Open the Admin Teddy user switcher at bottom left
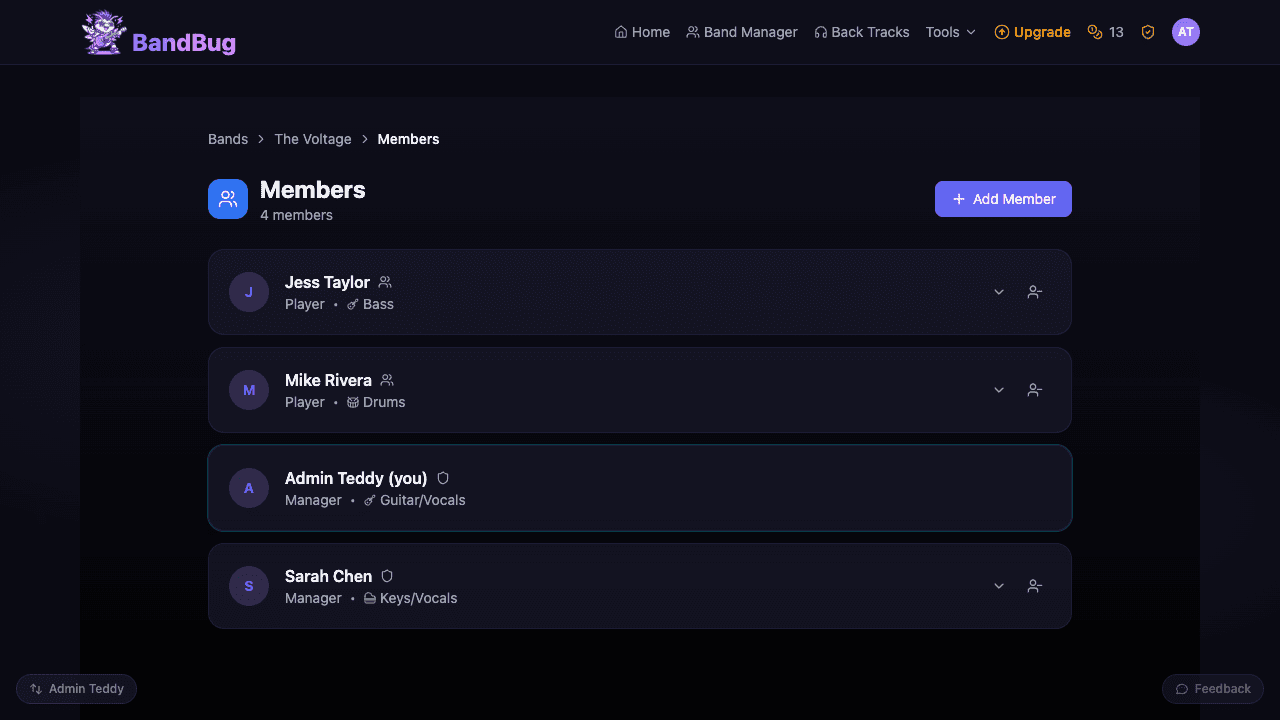 pos(76,688)
